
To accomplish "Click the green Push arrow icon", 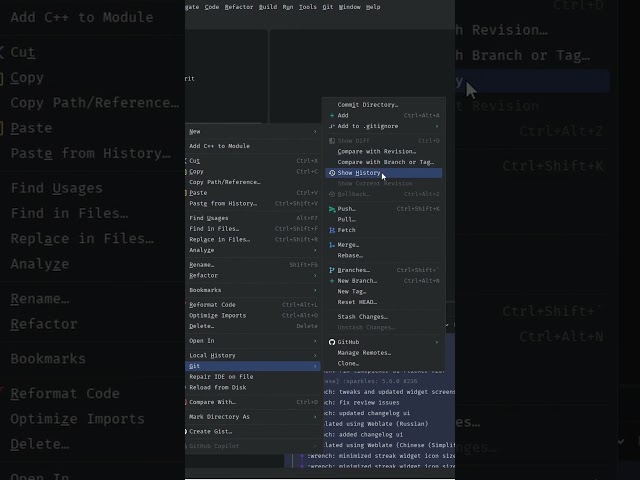I will tap(332, 209).
